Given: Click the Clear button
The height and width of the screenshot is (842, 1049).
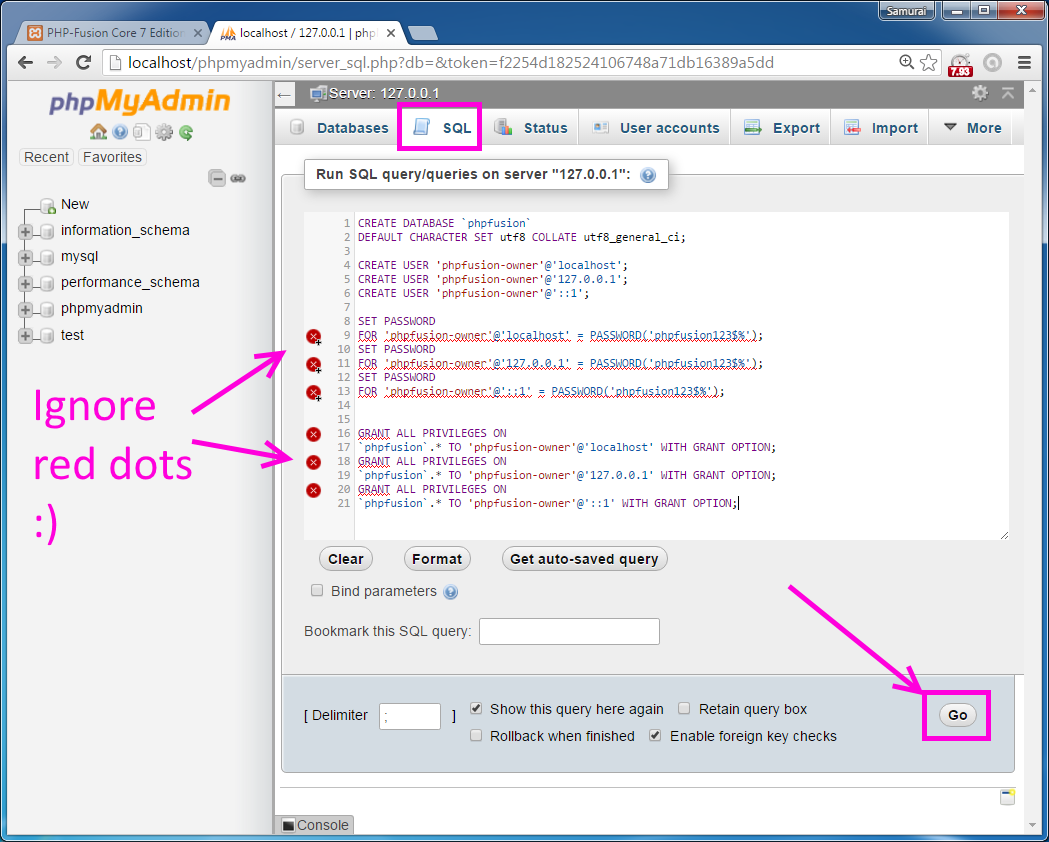Looking at the screenshot, I should (346, 559).
